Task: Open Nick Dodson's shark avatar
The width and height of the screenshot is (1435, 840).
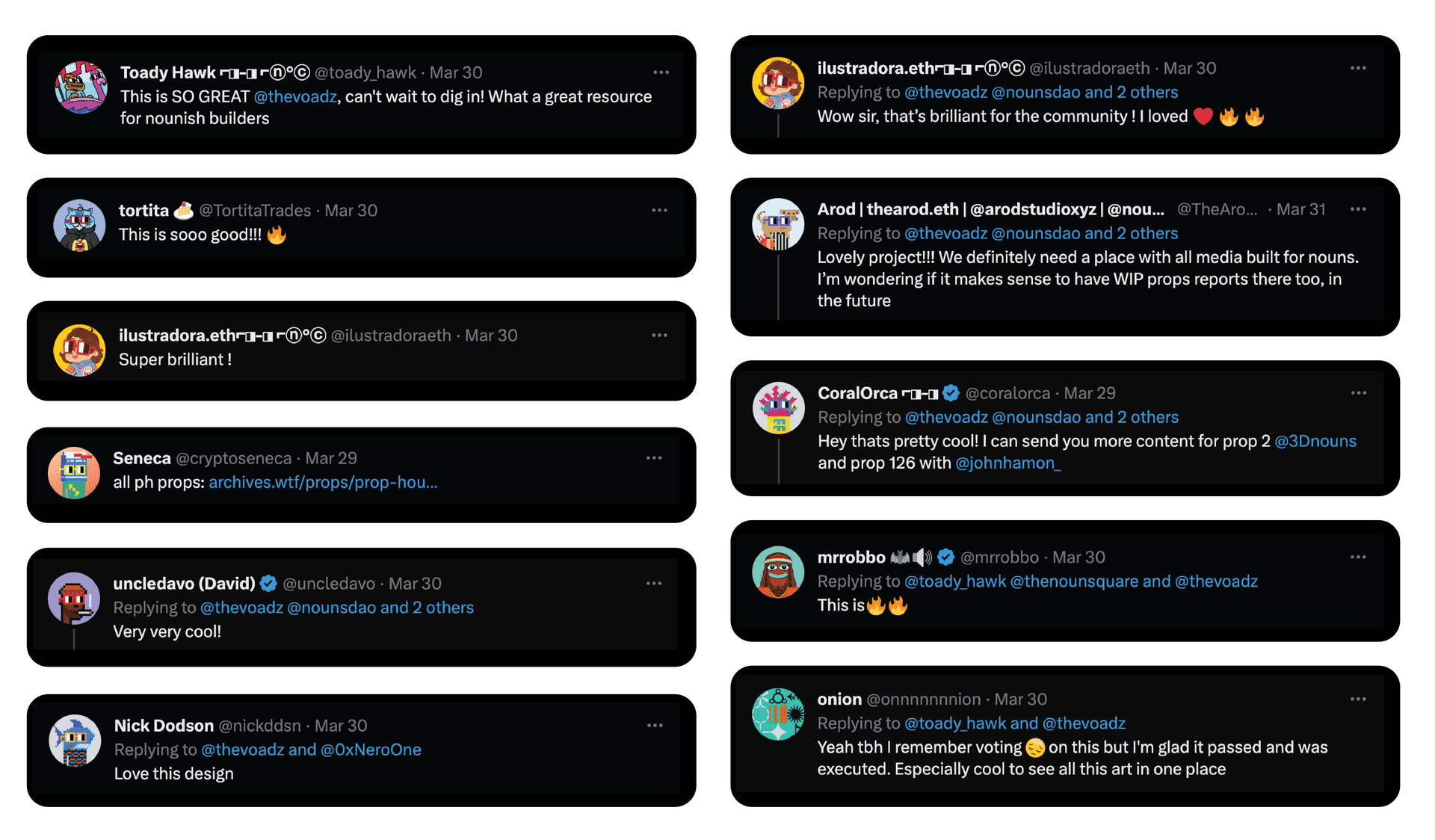Action: pos(75,740)
